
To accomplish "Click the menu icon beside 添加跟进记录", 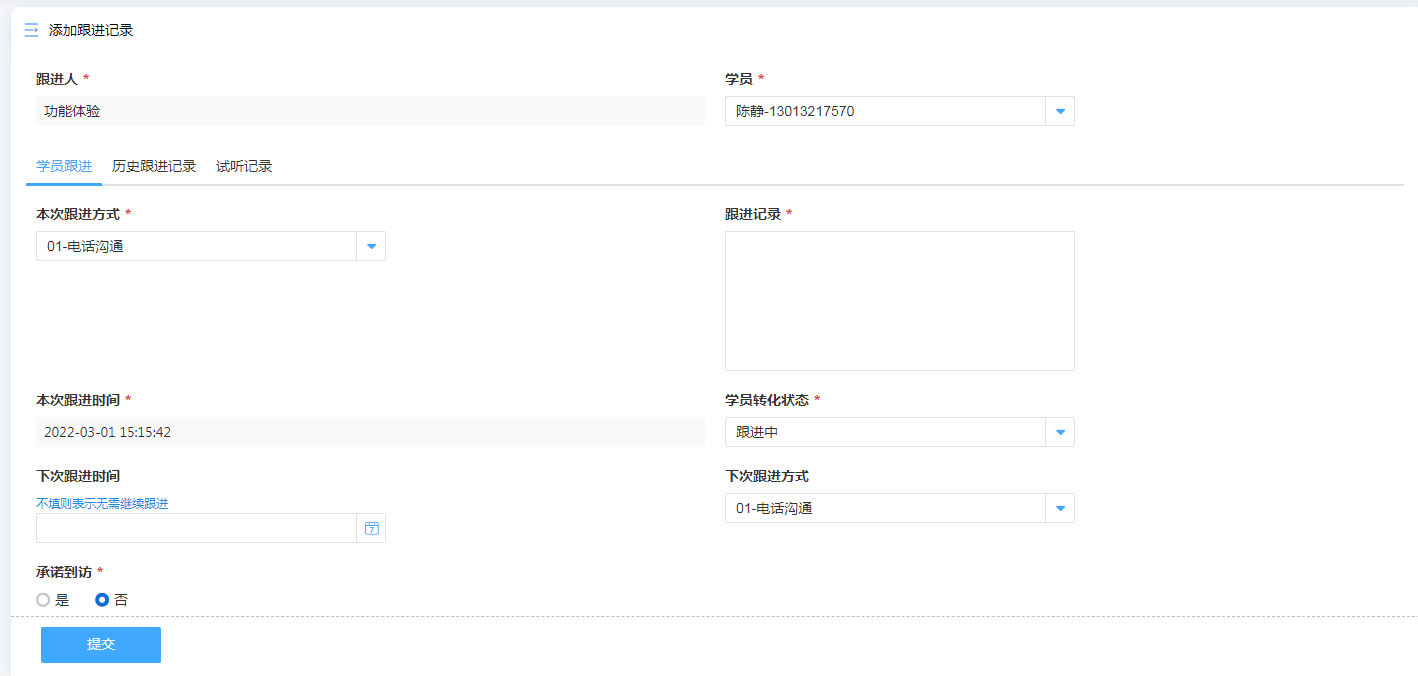I will click(x=31, y=30).
